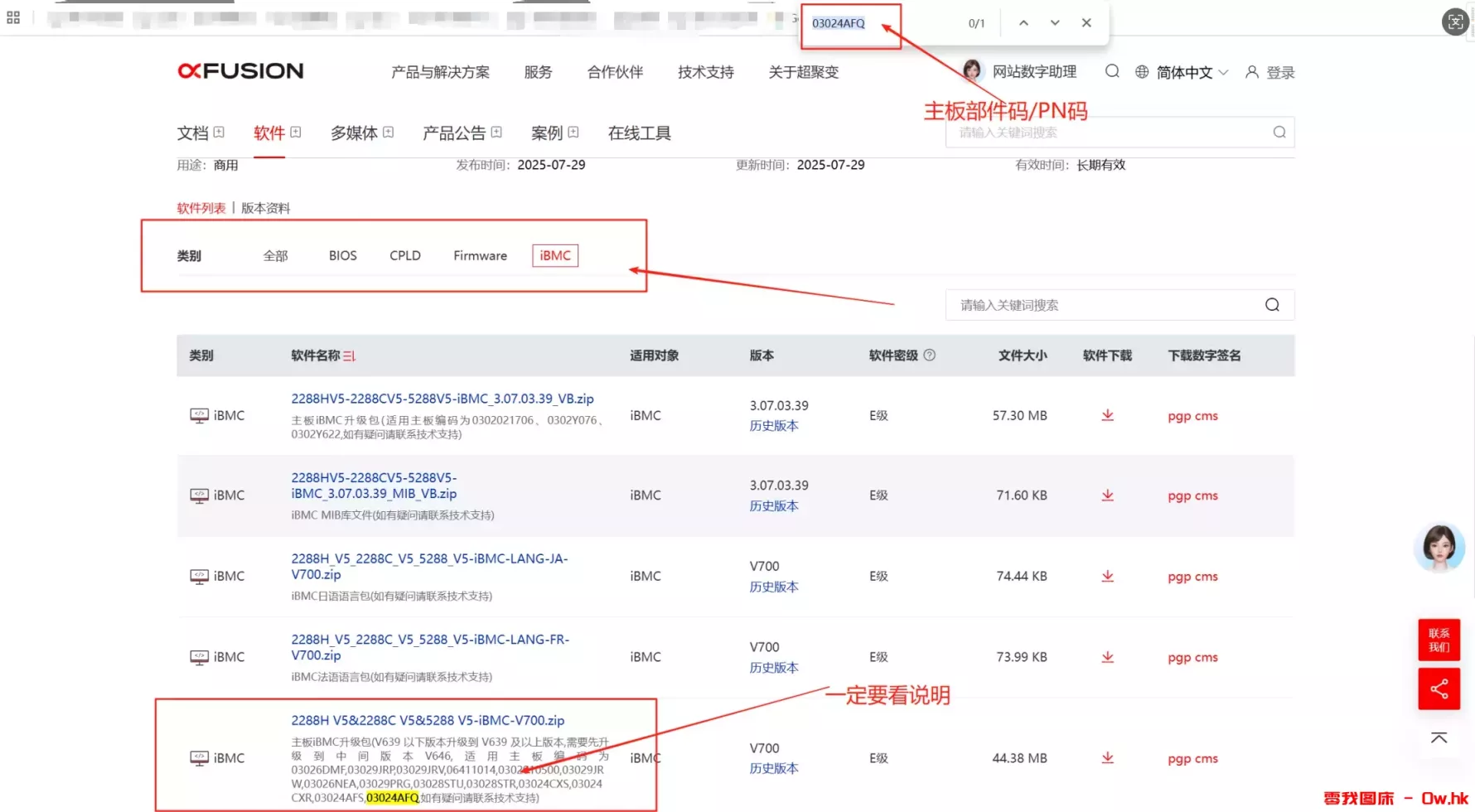This screenshot has width=1475, height=812.
Task: Expand the 文档 documents menu
Action: pos(201,133)
